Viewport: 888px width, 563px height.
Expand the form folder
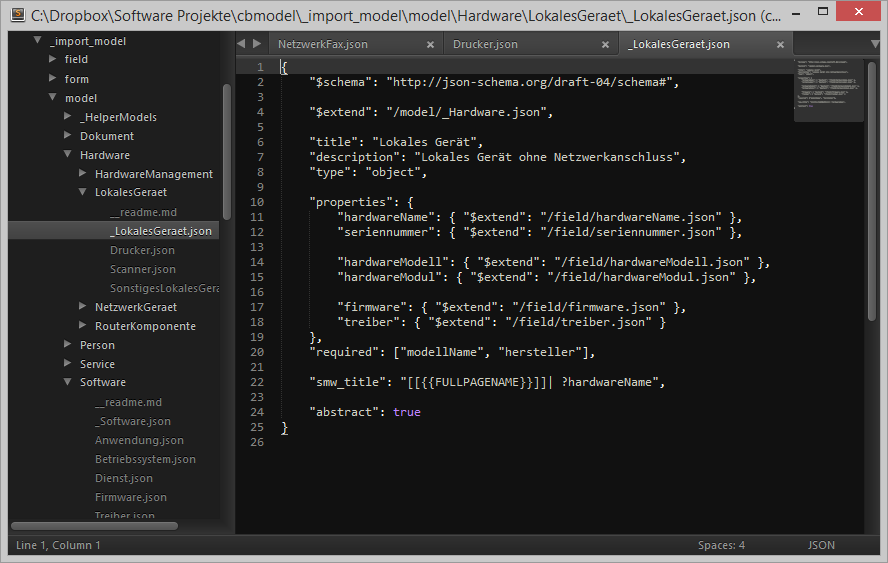click(53, 78)
